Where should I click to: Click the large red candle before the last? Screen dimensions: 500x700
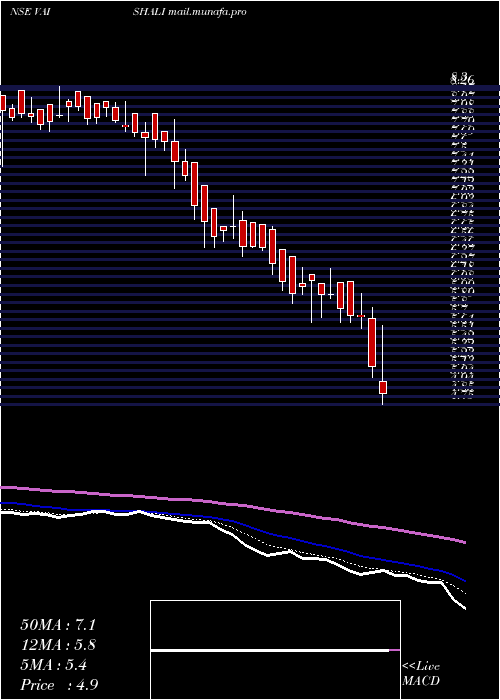click(372, 342)
